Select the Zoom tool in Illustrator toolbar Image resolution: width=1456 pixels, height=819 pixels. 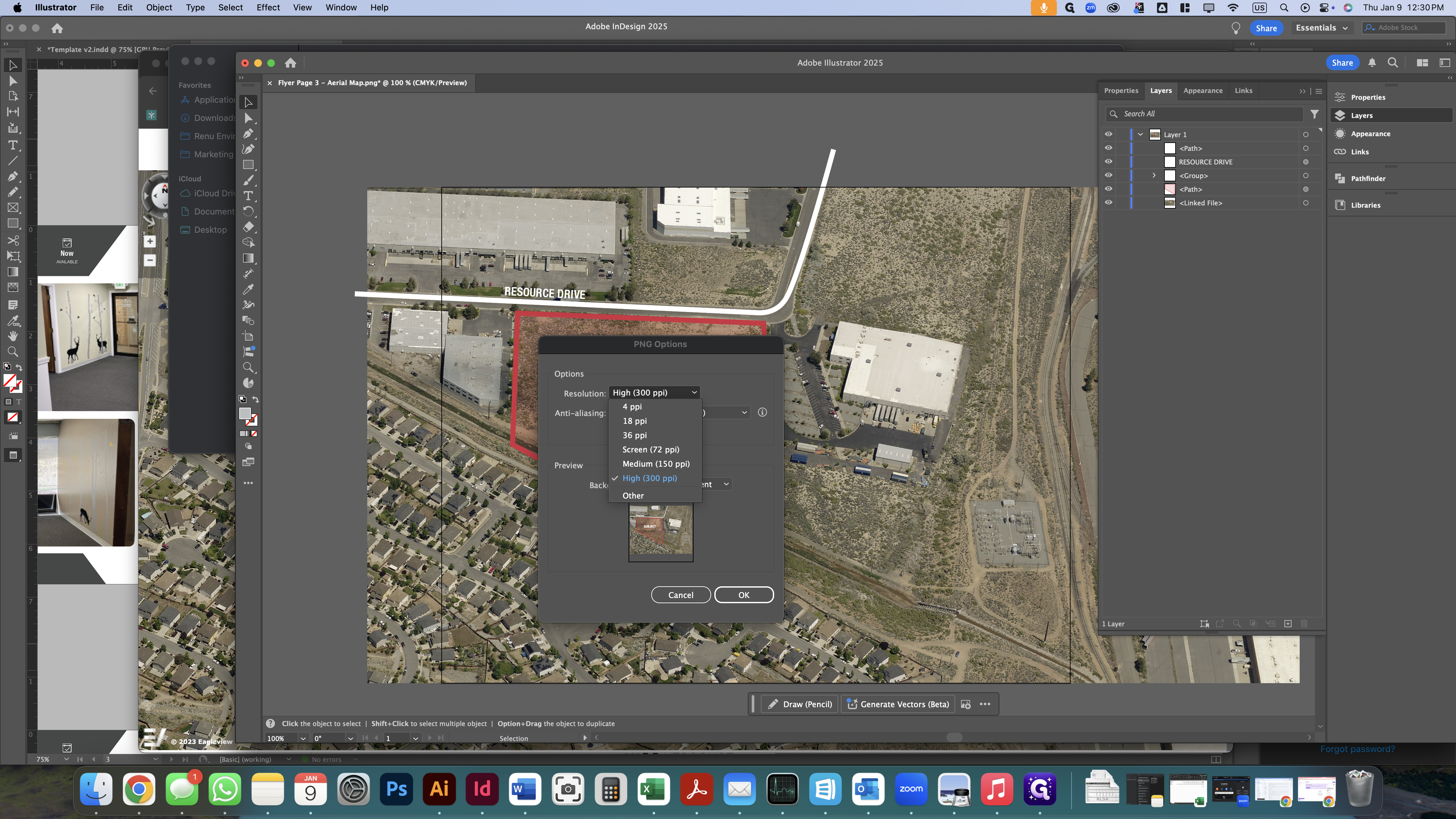(248, 367)
